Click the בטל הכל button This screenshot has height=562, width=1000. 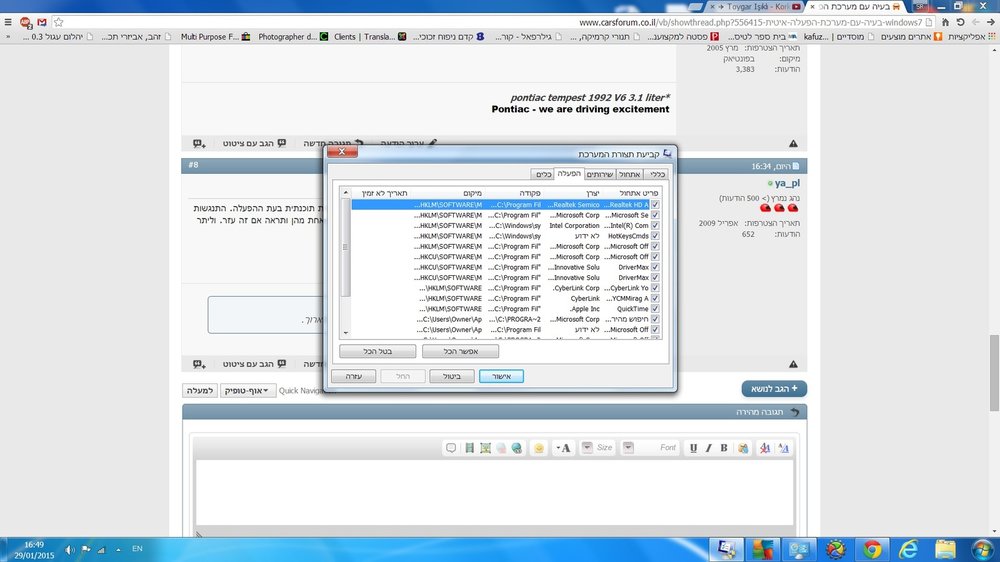[x=378, y=351]
